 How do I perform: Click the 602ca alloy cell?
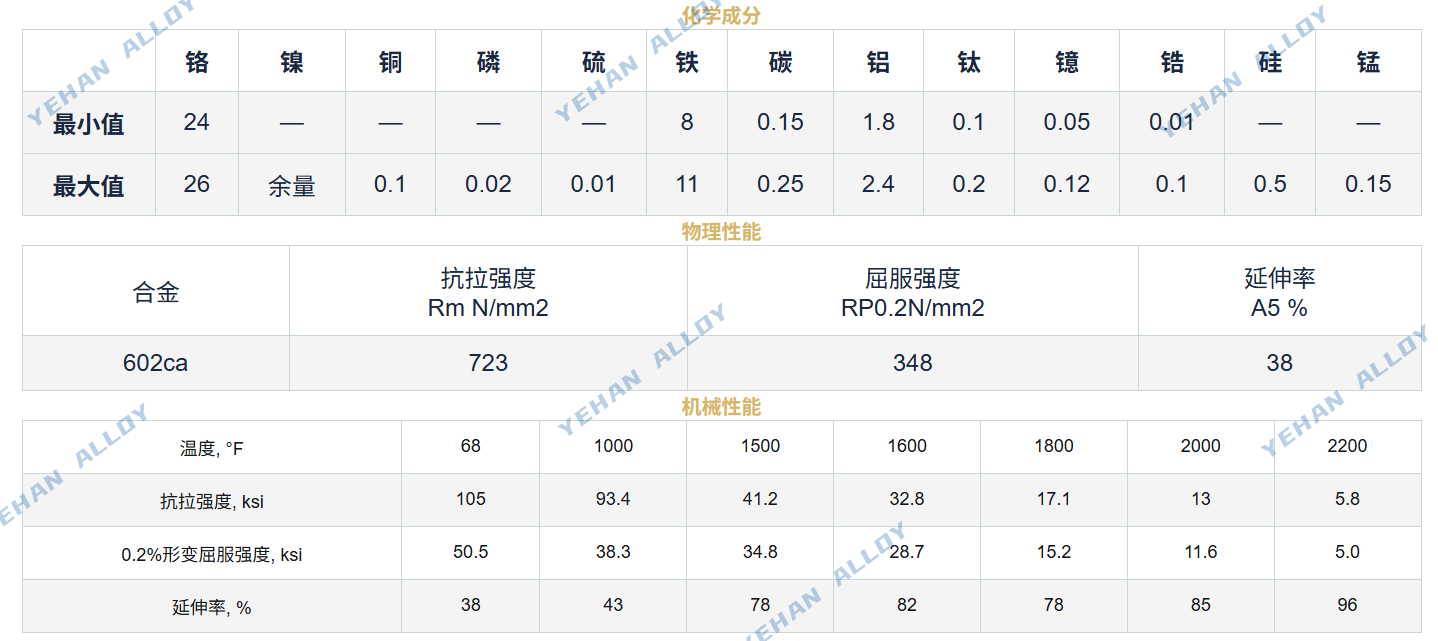(x=156, y=363)
